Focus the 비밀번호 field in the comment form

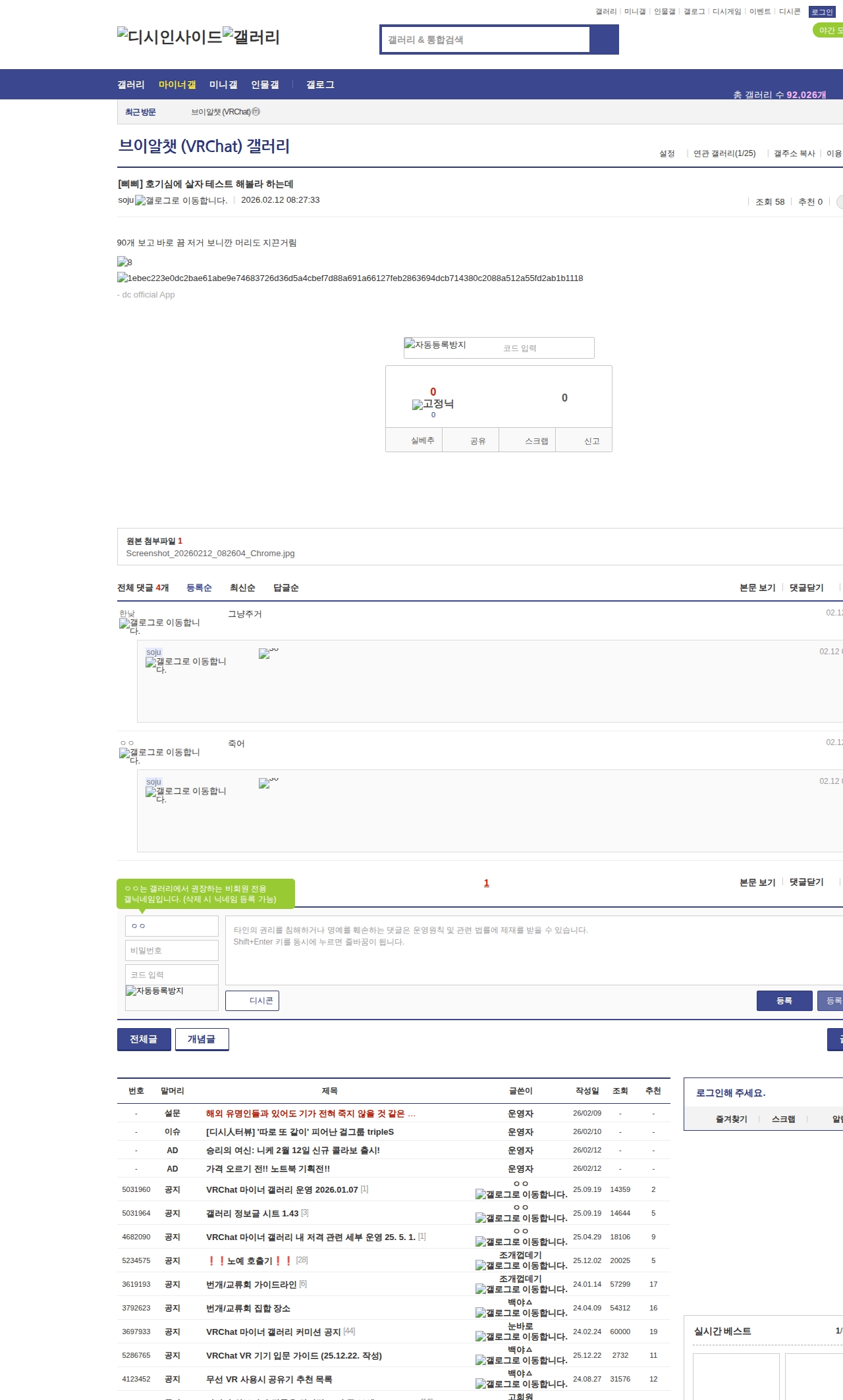click(171, 950)
